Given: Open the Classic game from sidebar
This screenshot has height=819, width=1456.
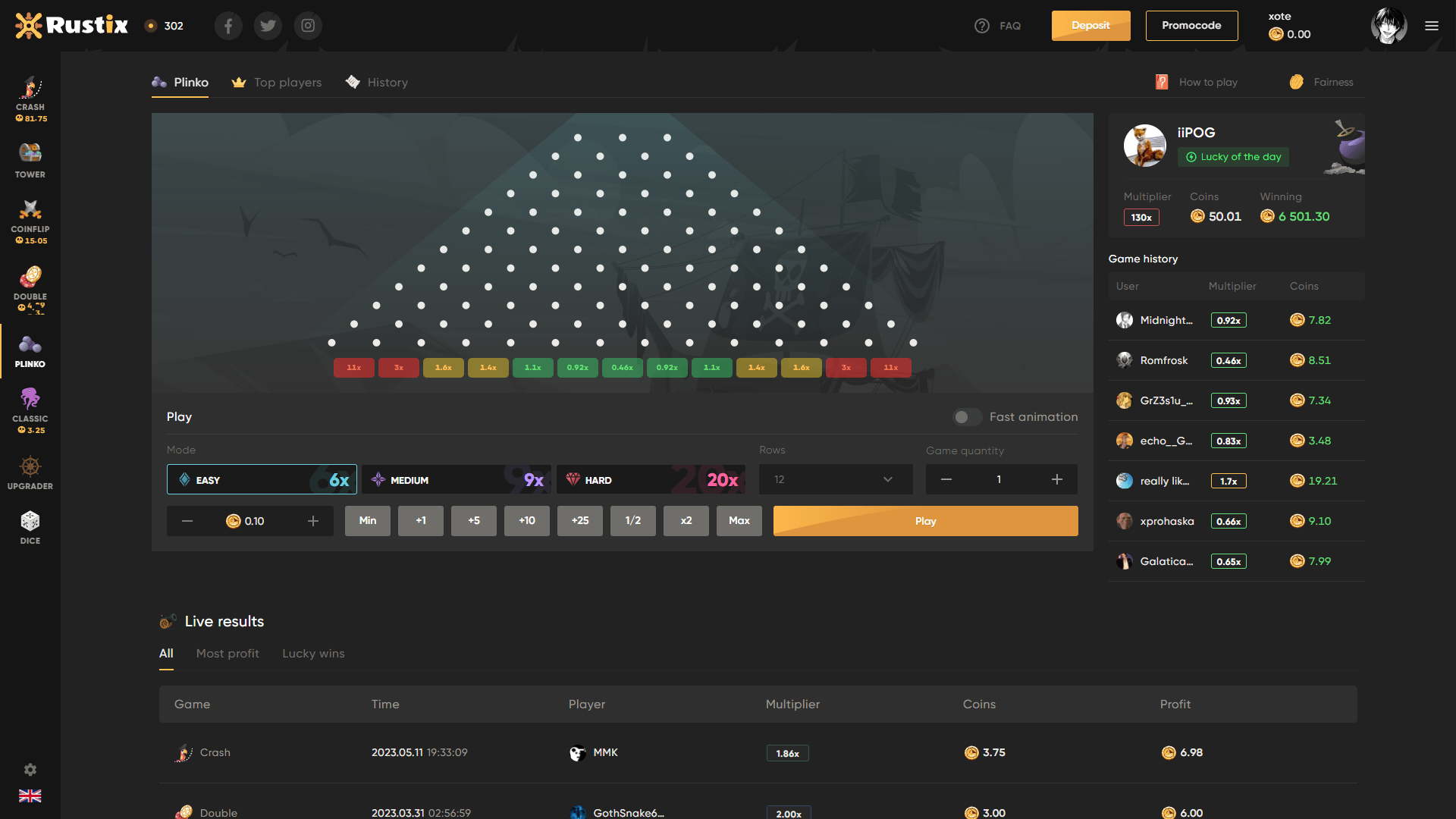Looking at the screenshot, I should pos(30,411).
